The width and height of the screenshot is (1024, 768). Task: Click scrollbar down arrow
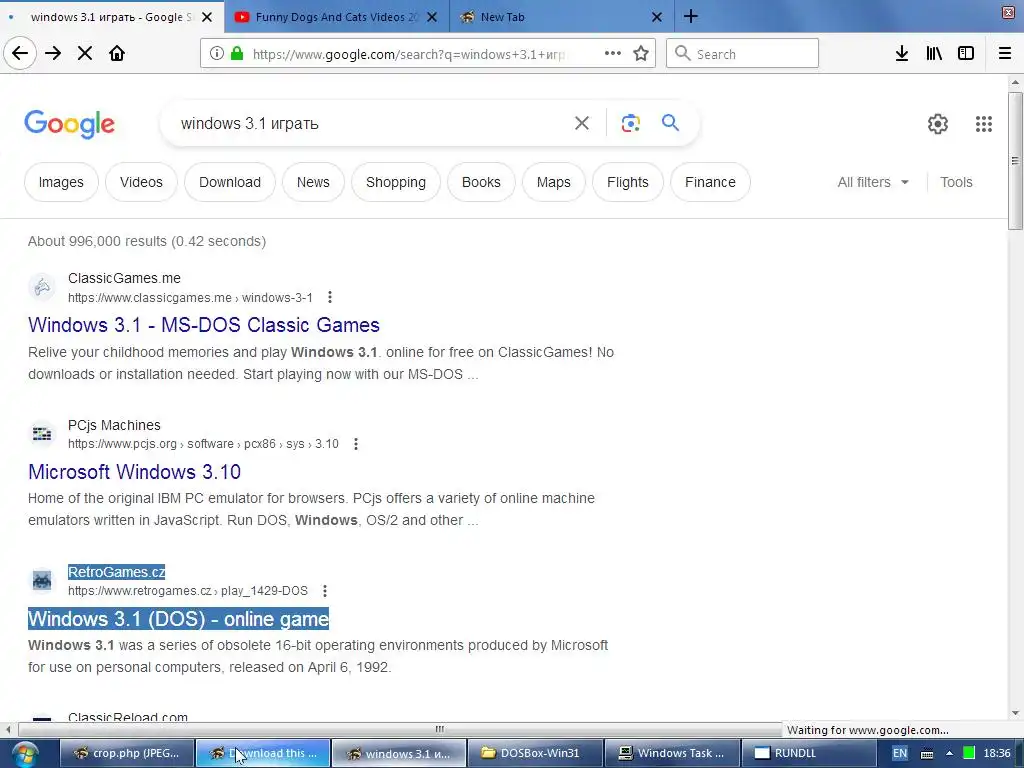click(x=1015, y=713)
